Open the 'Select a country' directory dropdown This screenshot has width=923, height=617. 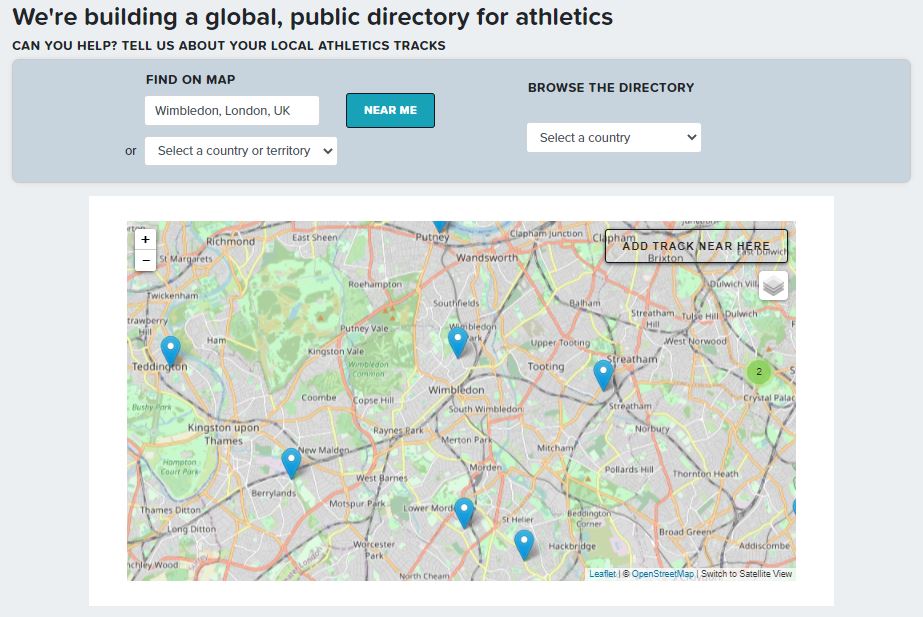pyautogui.click(x=613, y=138)
